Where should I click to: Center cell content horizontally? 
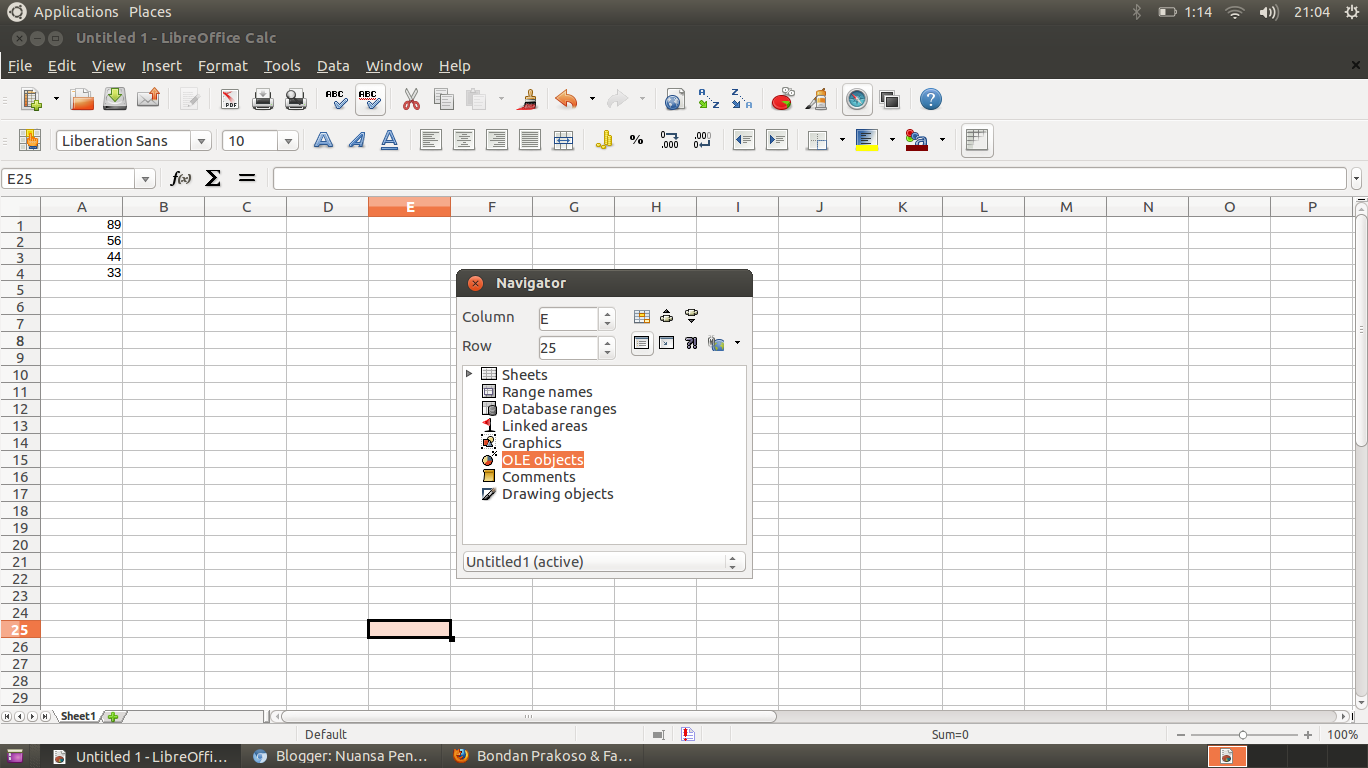coord(463,141)
